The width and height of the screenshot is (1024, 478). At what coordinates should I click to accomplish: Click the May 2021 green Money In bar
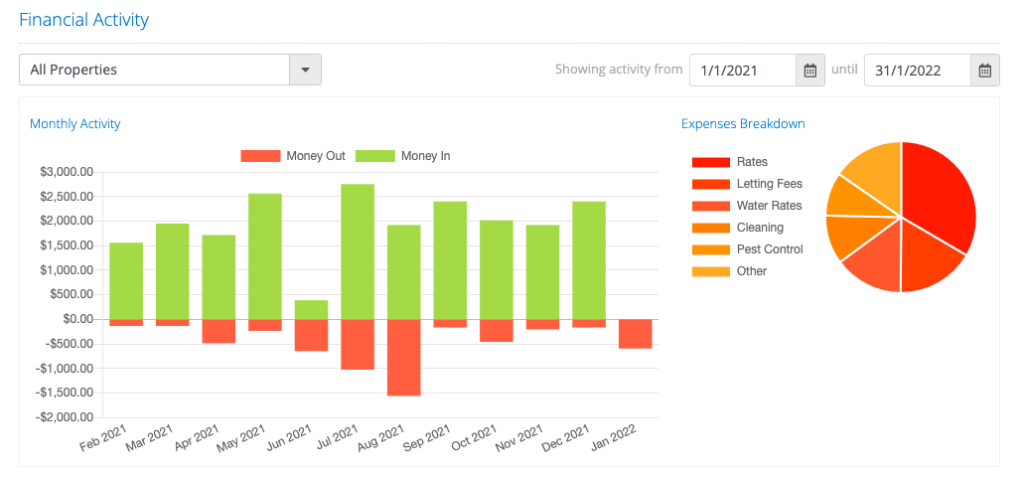pyautogui.click(x=265, y=257)
